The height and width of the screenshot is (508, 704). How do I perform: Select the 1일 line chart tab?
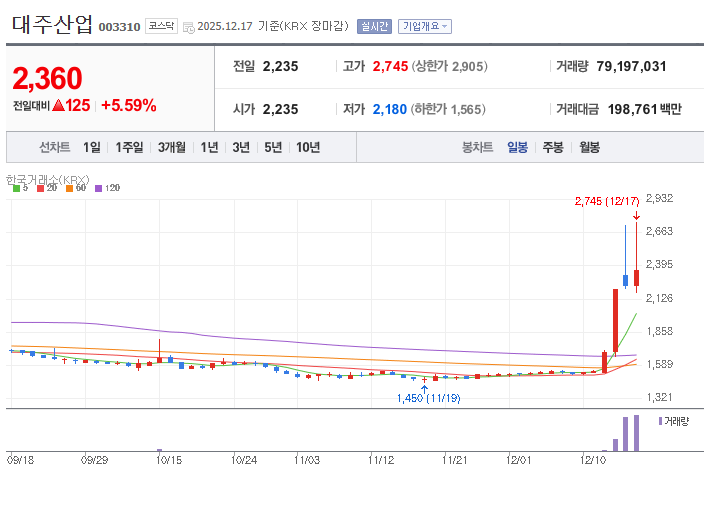[92, 147]
